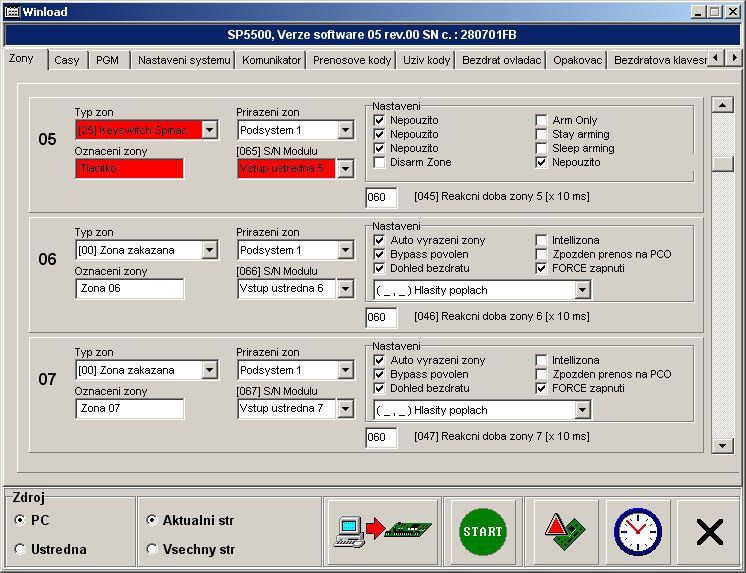Click the Oznaceni zony field Zona 06
This screenshot has width=746, height=573.
[130, 289]
